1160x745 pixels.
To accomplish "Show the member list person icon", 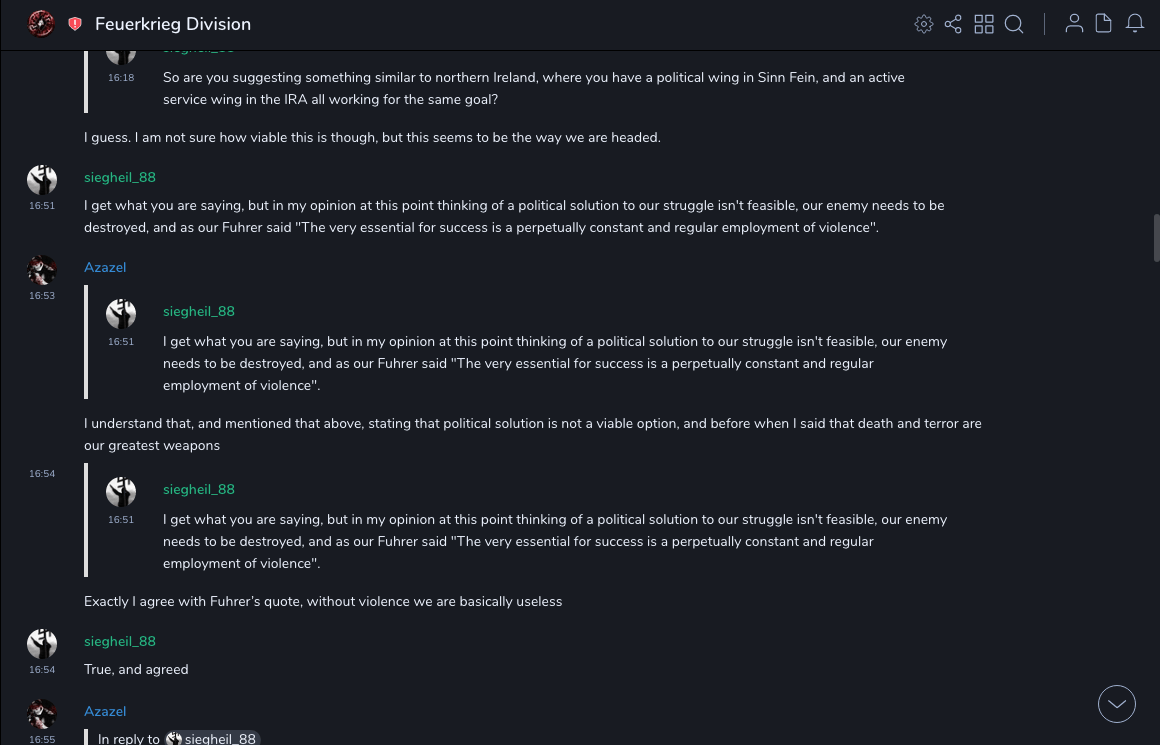I will pyautogui.click(x=1074, y=24).
